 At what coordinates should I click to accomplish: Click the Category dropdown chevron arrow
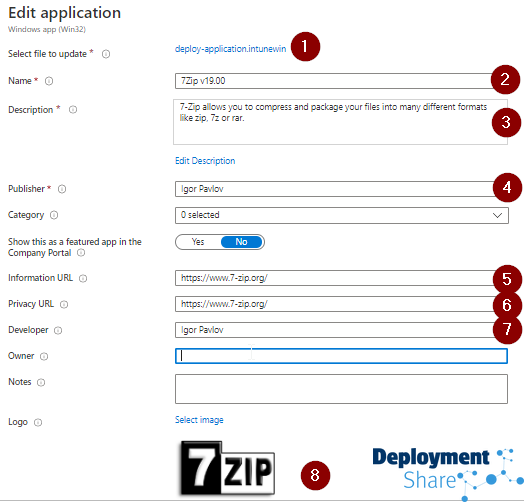pyautogui.click(x=498, y=215)
